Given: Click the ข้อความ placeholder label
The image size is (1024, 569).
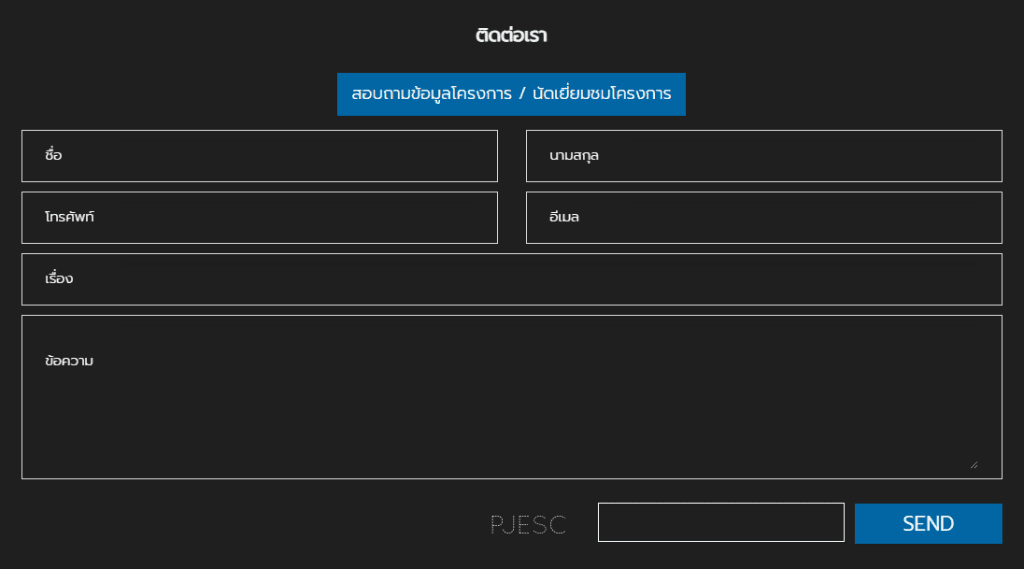Looking at the screenshot, I should [x=69, y=361].
